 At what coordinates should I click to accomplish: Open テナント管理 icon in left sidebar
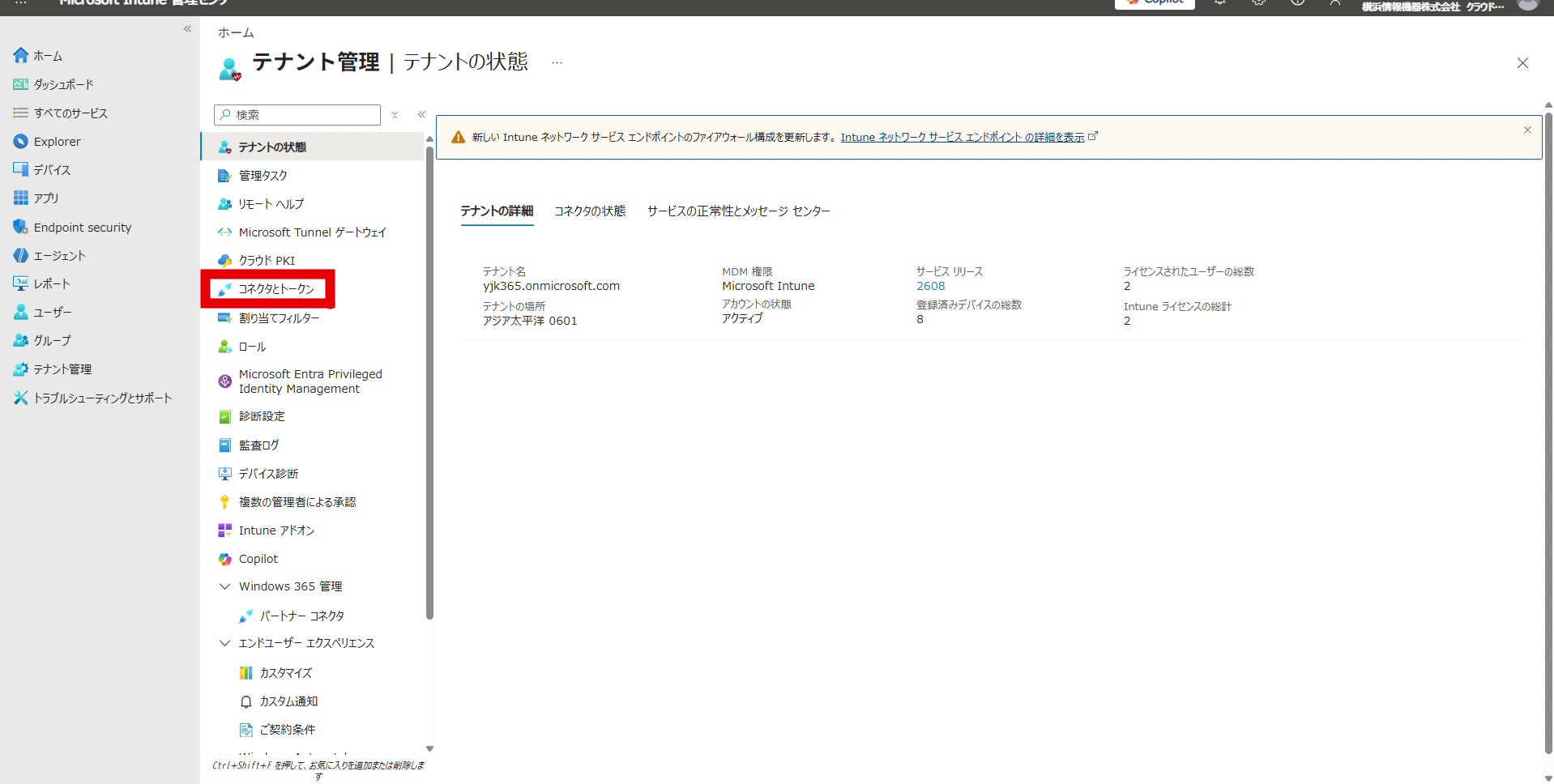tap(21, 369)
